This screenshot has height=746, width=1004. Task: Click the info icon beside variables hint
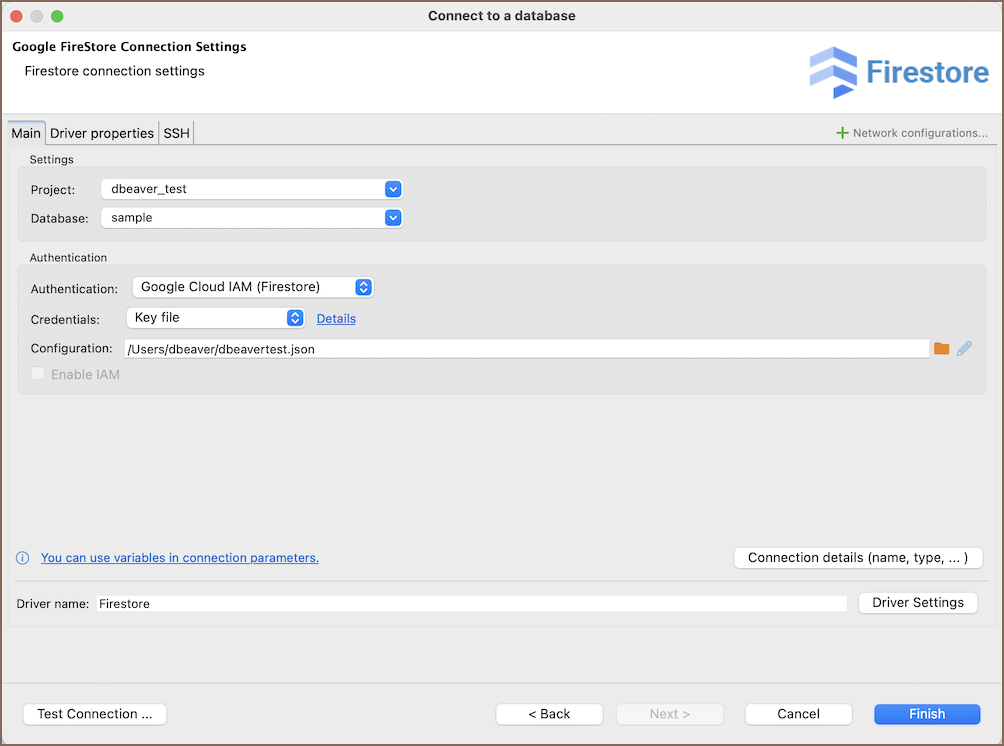click(22, 558)
